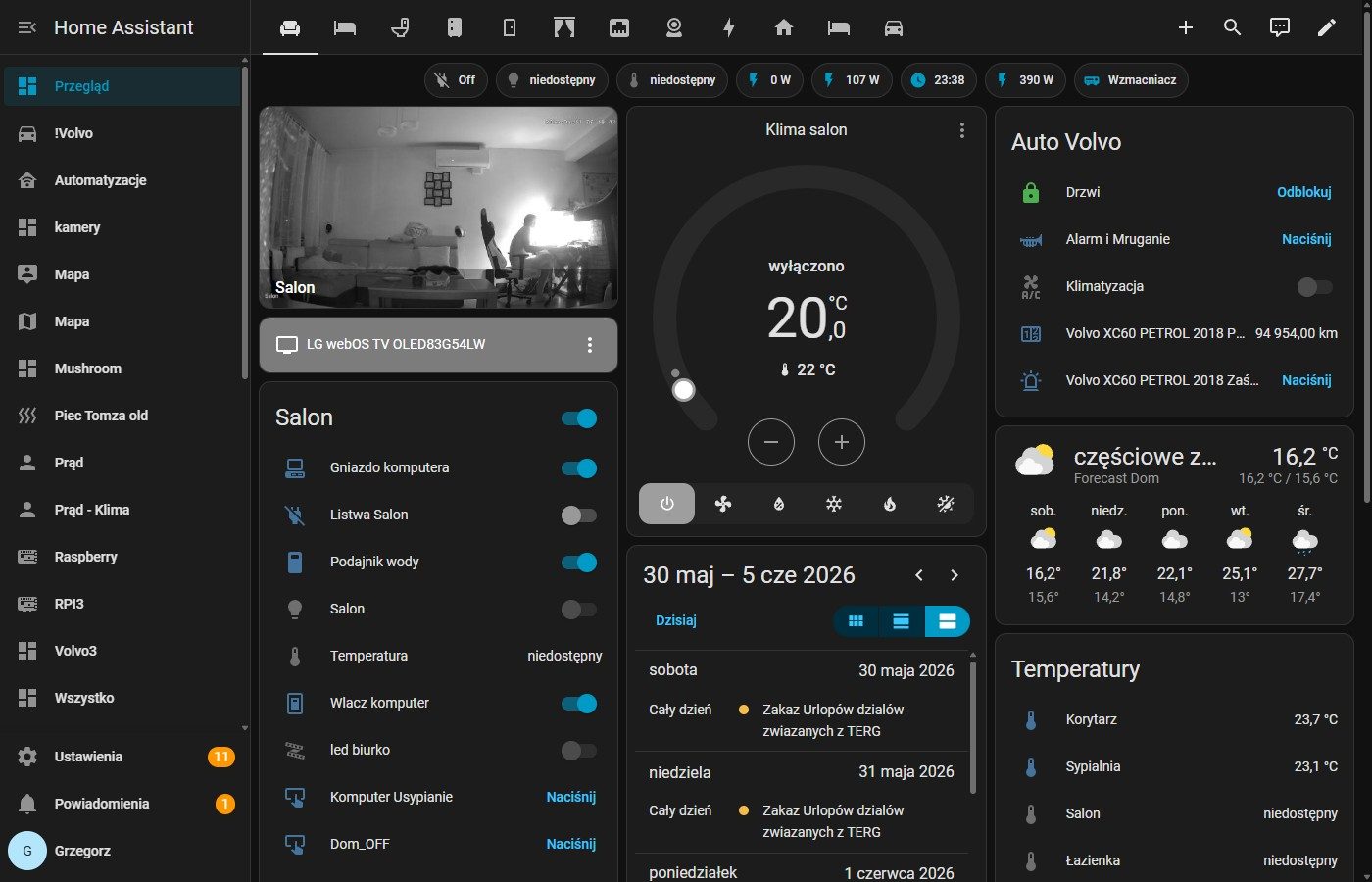Viewport: 1372px width, 882px height.
Task: Open the house icon tab
Action: tap(784, 27)
